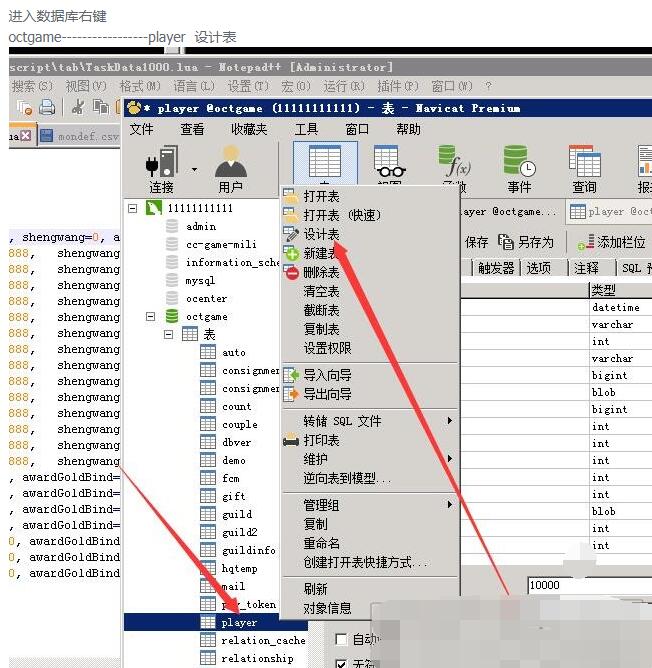The image size is (652, 668).
Task: Click the Add Field (添加栏位) button
Action: (611, 242)
